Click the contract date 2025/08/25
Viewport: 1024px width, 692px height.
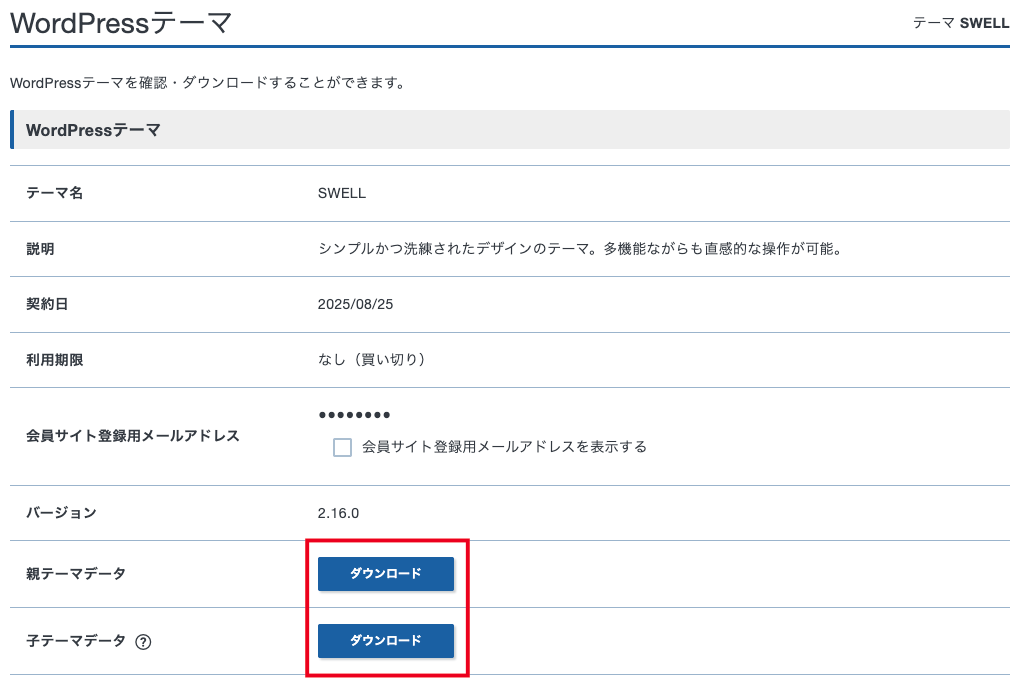[x=355, y=304]
